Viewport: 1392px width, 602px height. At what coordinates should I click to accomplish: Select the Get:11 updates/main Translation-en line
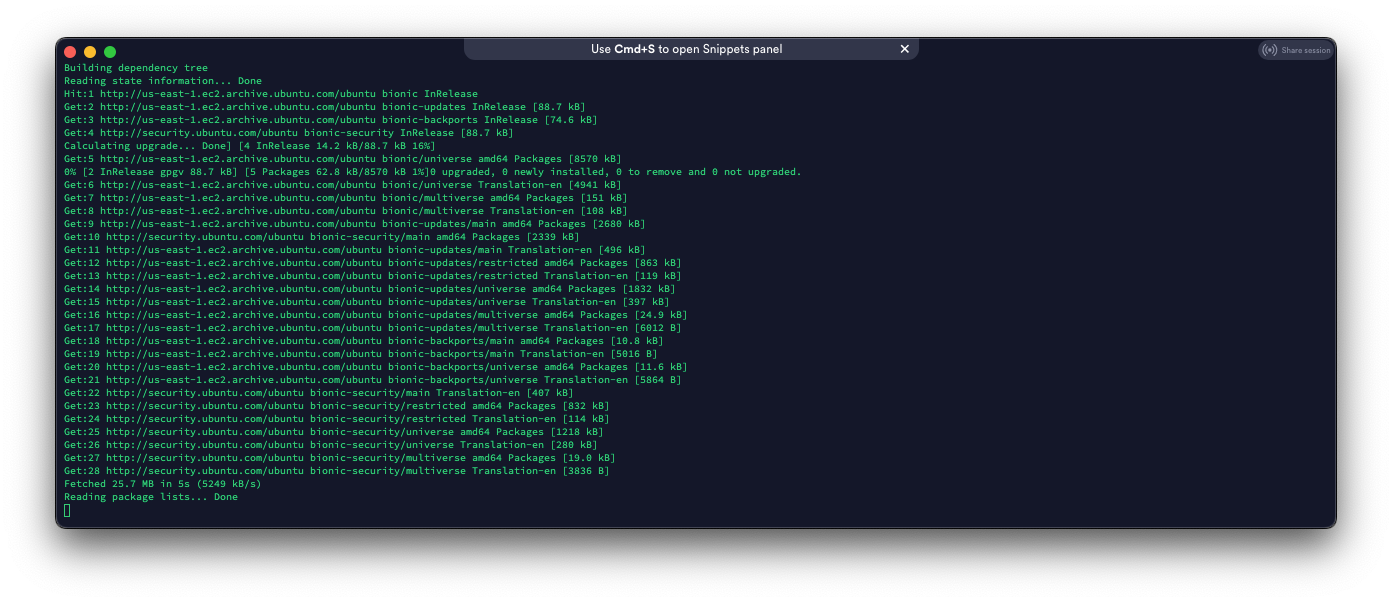tap(355, 250)
